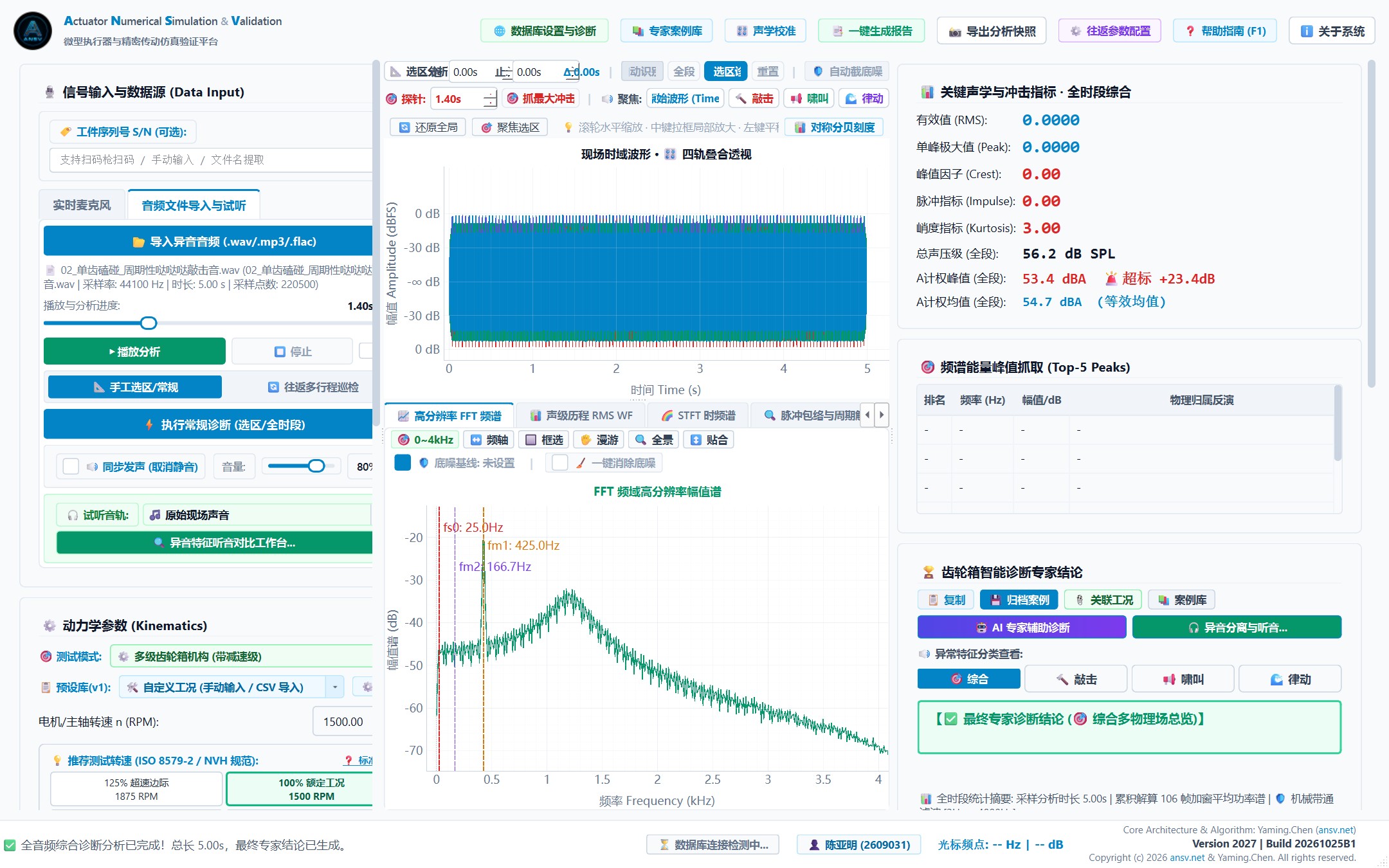
Task: Click the 全景 magnifier view tool
Action: [654, 440]
